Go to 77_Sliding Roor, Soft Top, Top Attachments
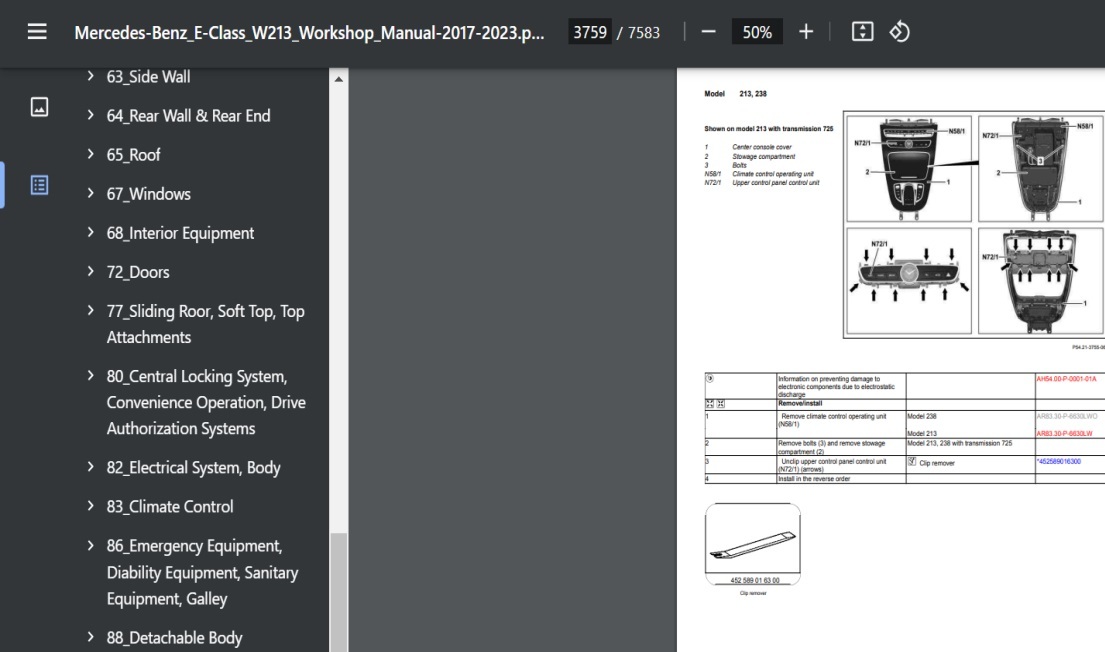The width and height of the screenshot is (1105, 652). [206, 324]
